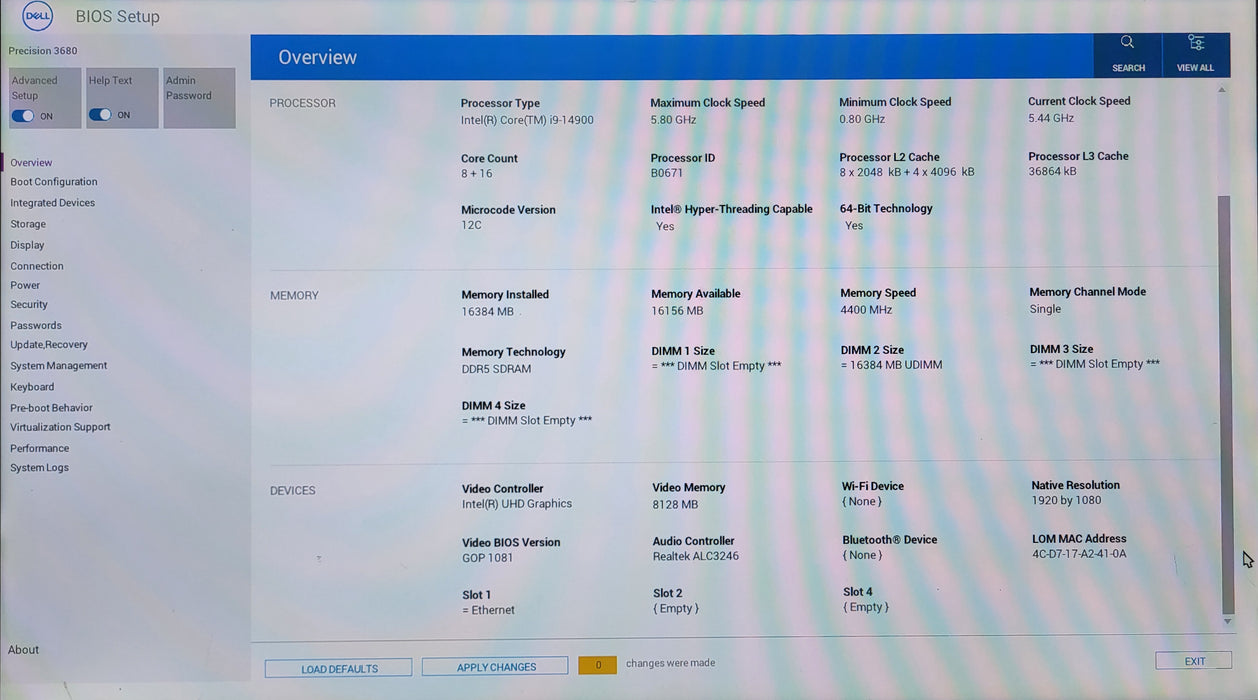Click the 5.80 GHz maximum clock value
Screen dimensions: 1258x700
(673, 120)
